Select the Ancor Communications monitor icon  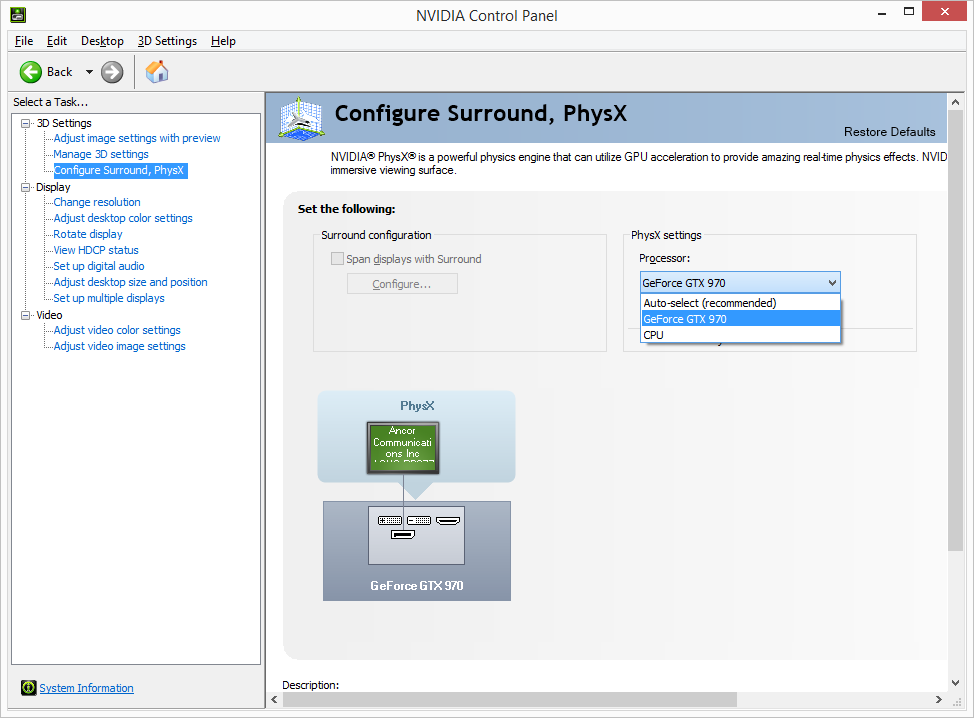point(403,448)
